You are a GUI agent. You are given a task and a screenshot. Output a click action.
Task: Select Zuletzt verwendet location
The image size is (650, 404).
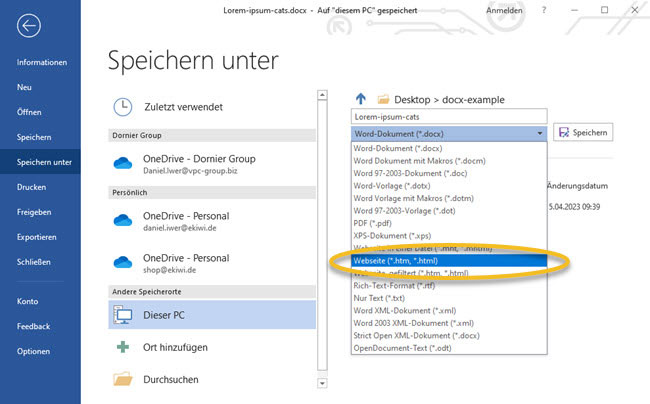[x=212, y=107]
